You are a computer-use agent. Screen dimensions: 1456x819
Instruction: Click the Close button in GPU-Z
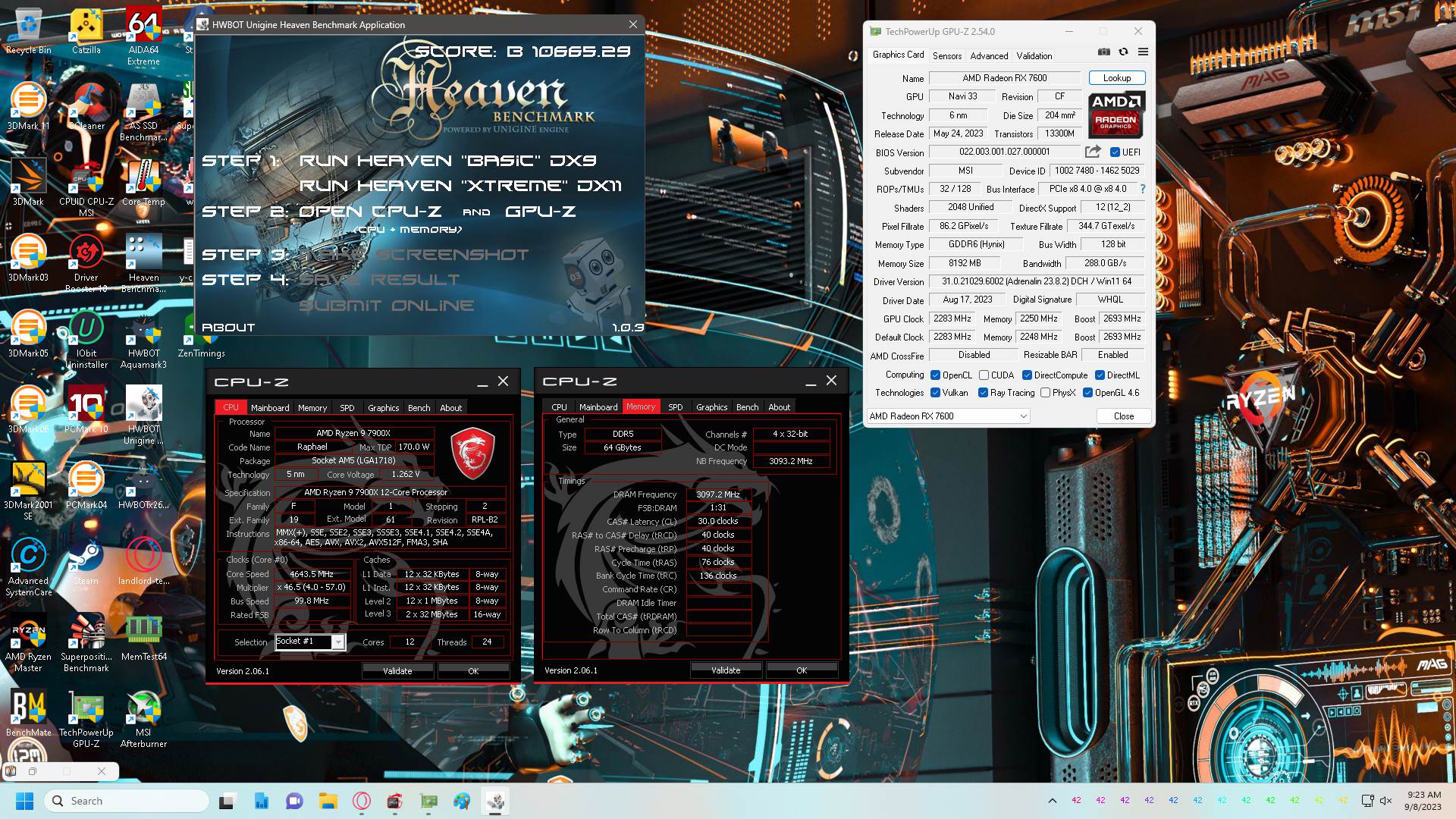1123,416
